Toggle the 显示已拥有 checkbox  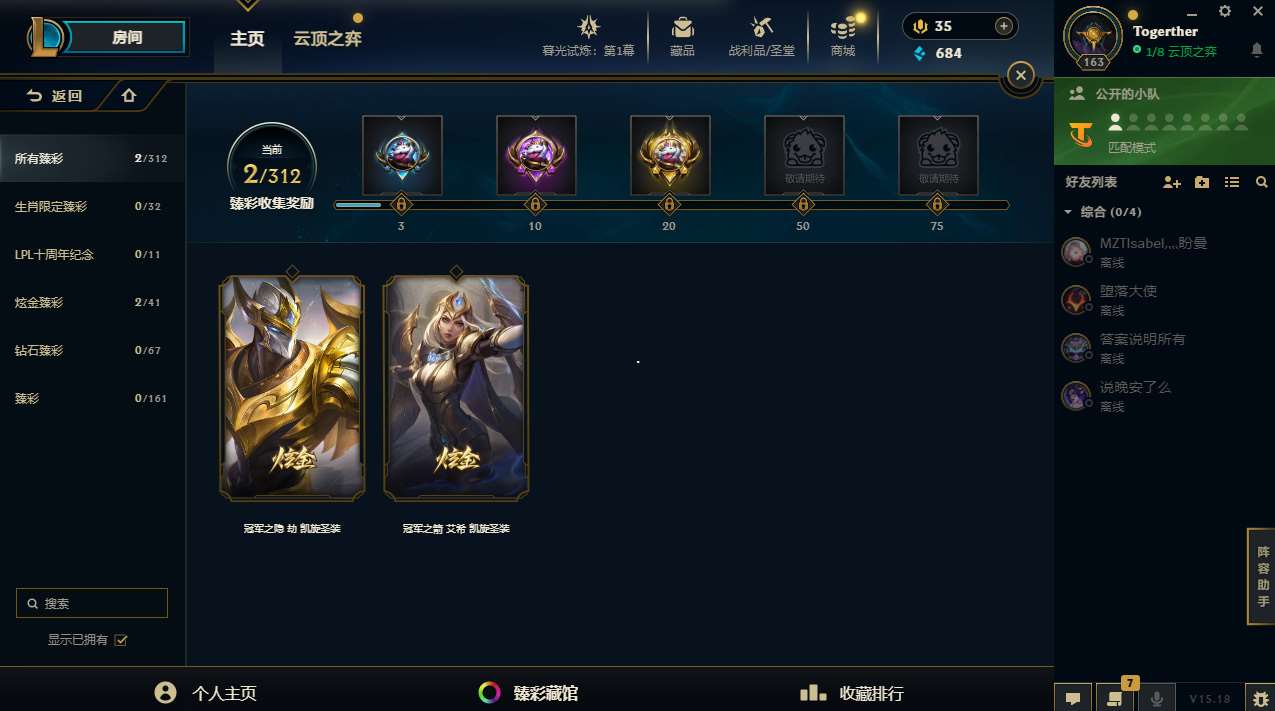coord(121,640)
